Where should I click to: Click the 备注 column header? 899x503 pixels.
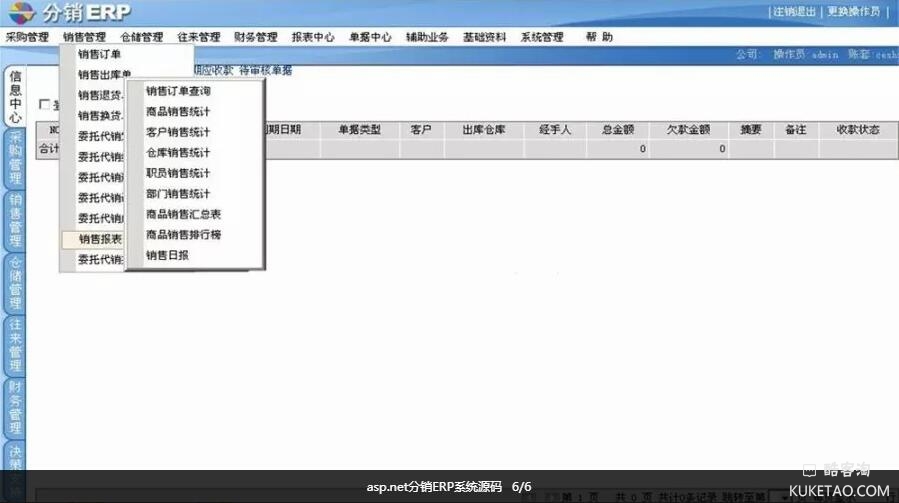tap(796, 130)
